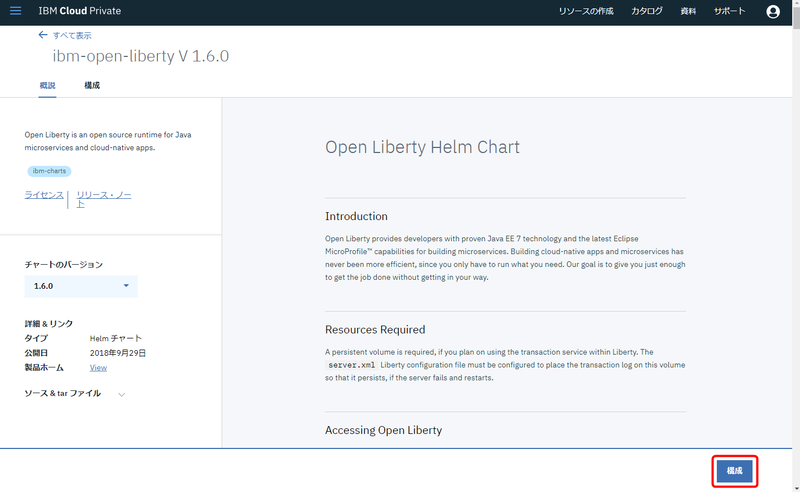The width and height of the screenshot is (800, 492).
Task: Click the すべて表示 back link
Action: point(72,35)
